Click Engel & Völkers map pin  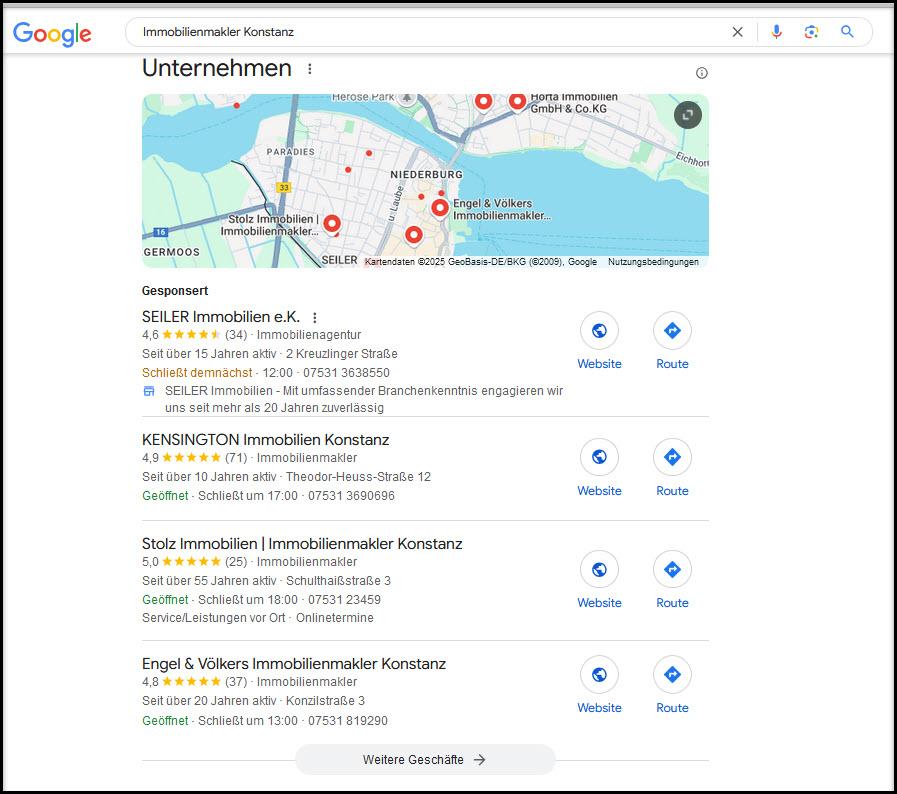[439, 208]
